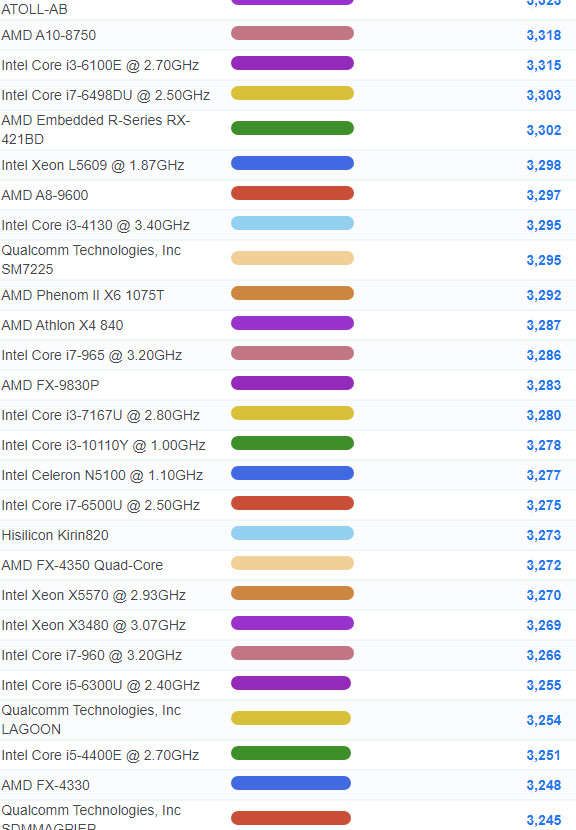Click the score 3,273 for Hisilicon Kirin820
The height and width of the screenshot is (830, 576).
544,536
